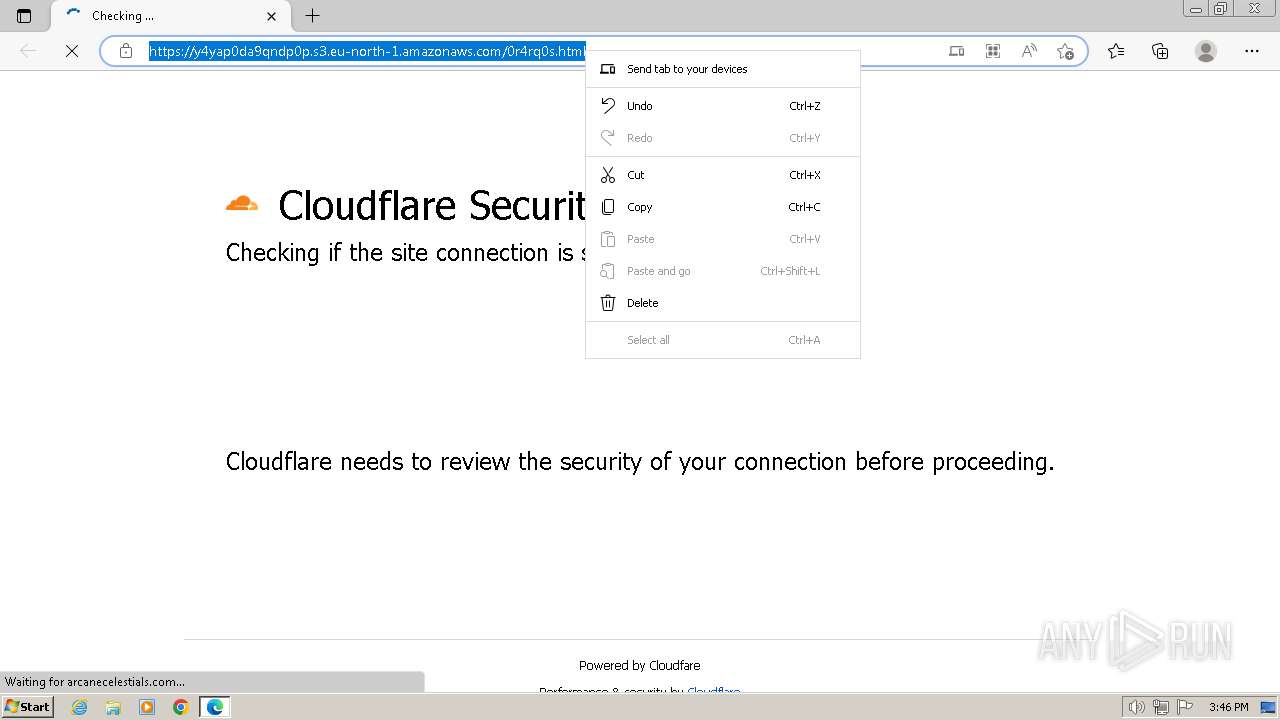The height and width of the screenshot is (720, 1280).
Task: Enable Read aloud from address bar
Action: point(1029,51)
